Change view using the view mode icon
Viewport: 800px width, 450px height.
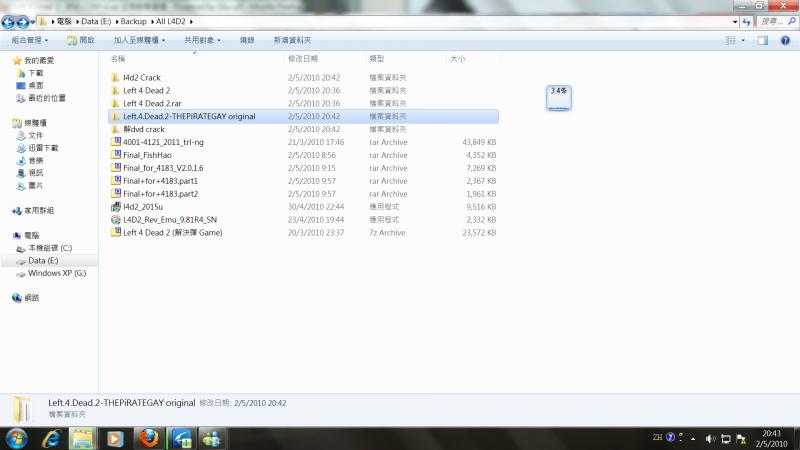(x=731, y=40)
